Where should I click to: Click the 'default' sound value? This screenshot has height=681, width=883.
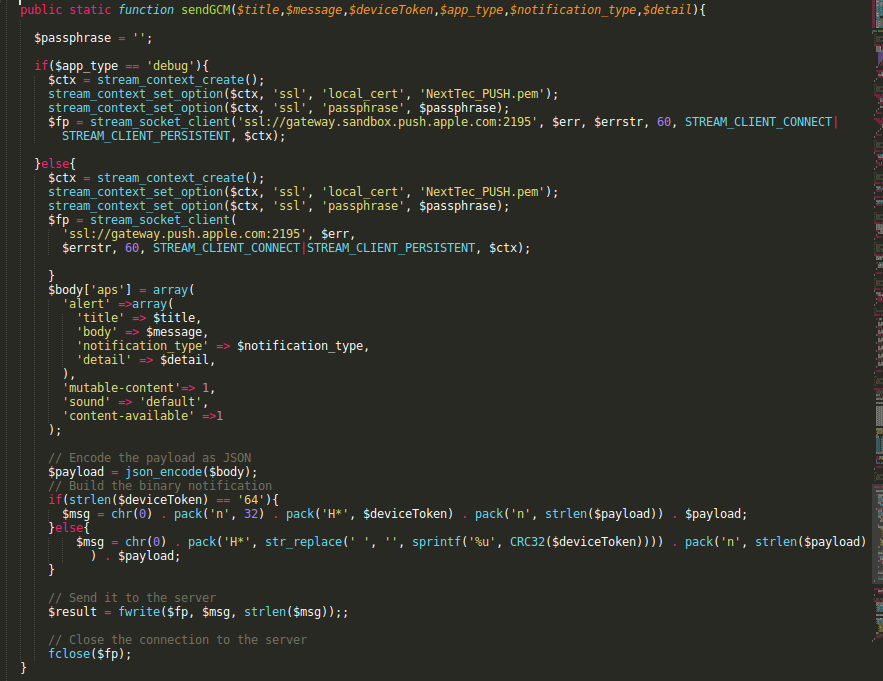pyautogui.click(x=171, y=402)
